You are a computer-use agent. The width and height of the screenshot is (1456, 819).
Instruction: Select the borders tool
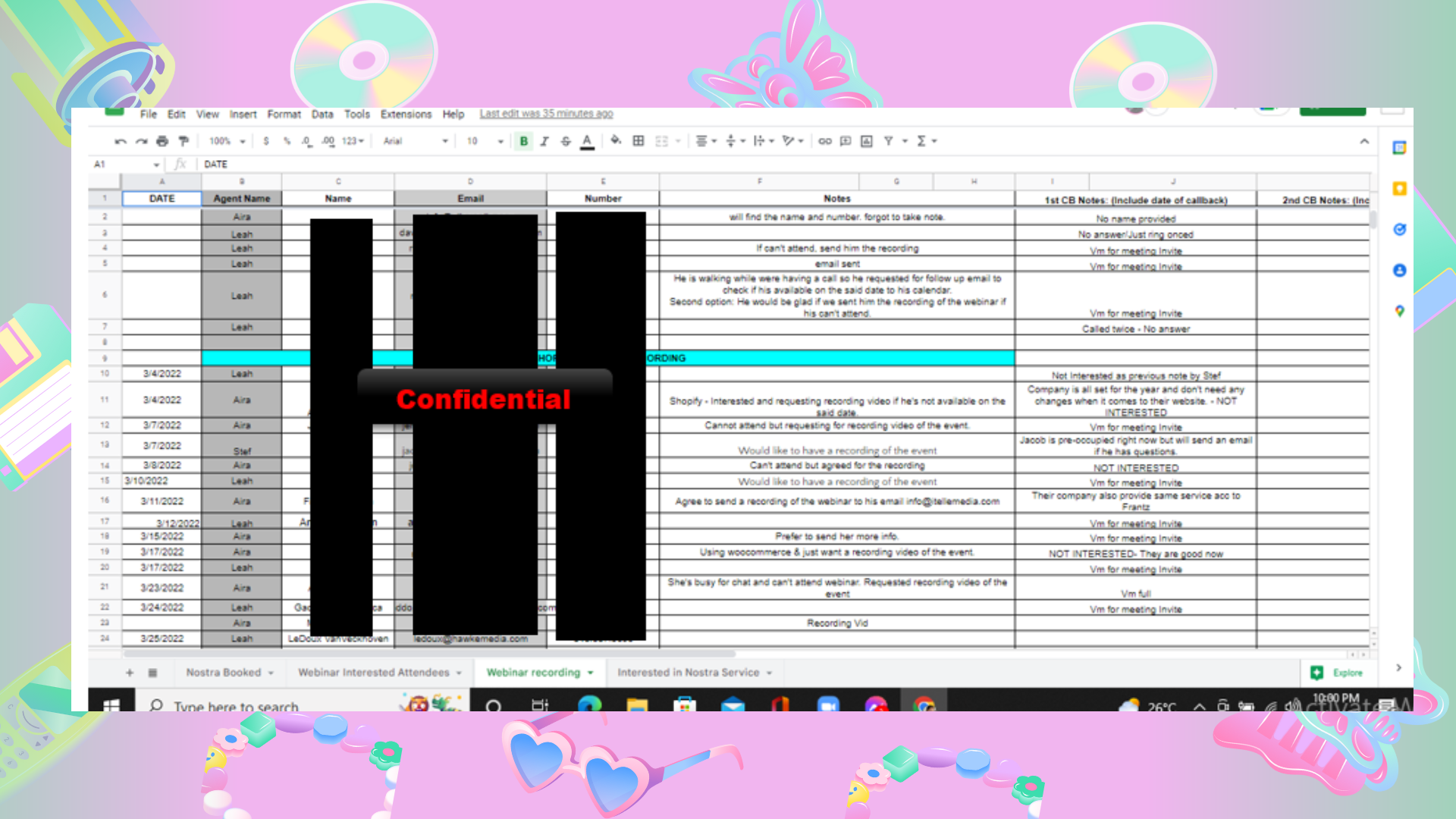pos(638,141)
